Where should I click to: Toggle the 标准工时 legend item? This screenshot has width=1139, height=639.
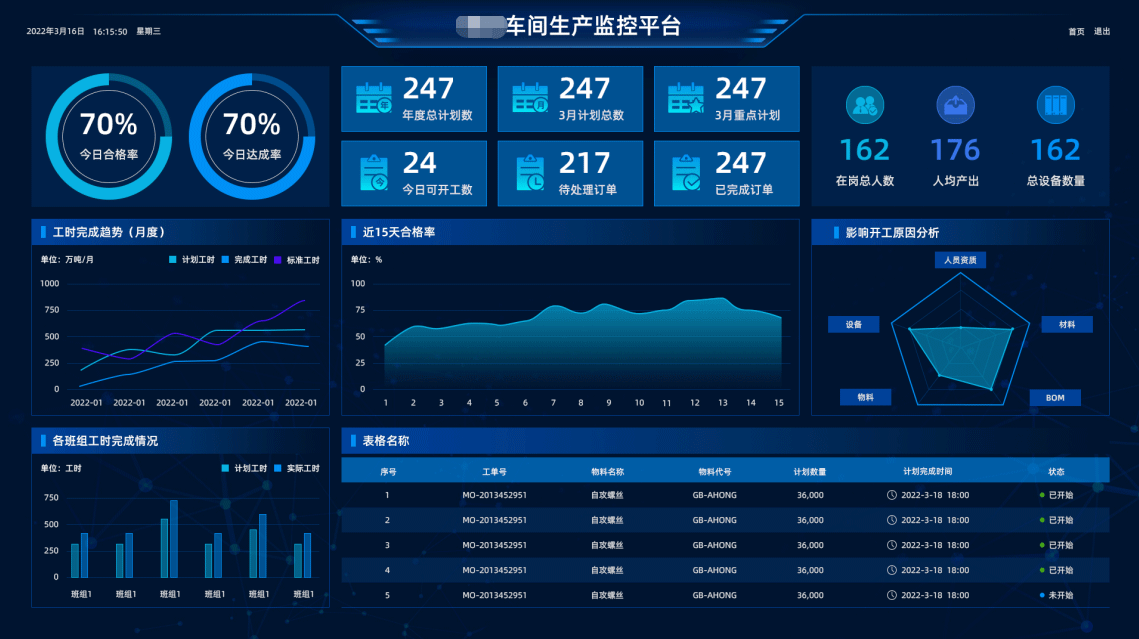point(298,258)
